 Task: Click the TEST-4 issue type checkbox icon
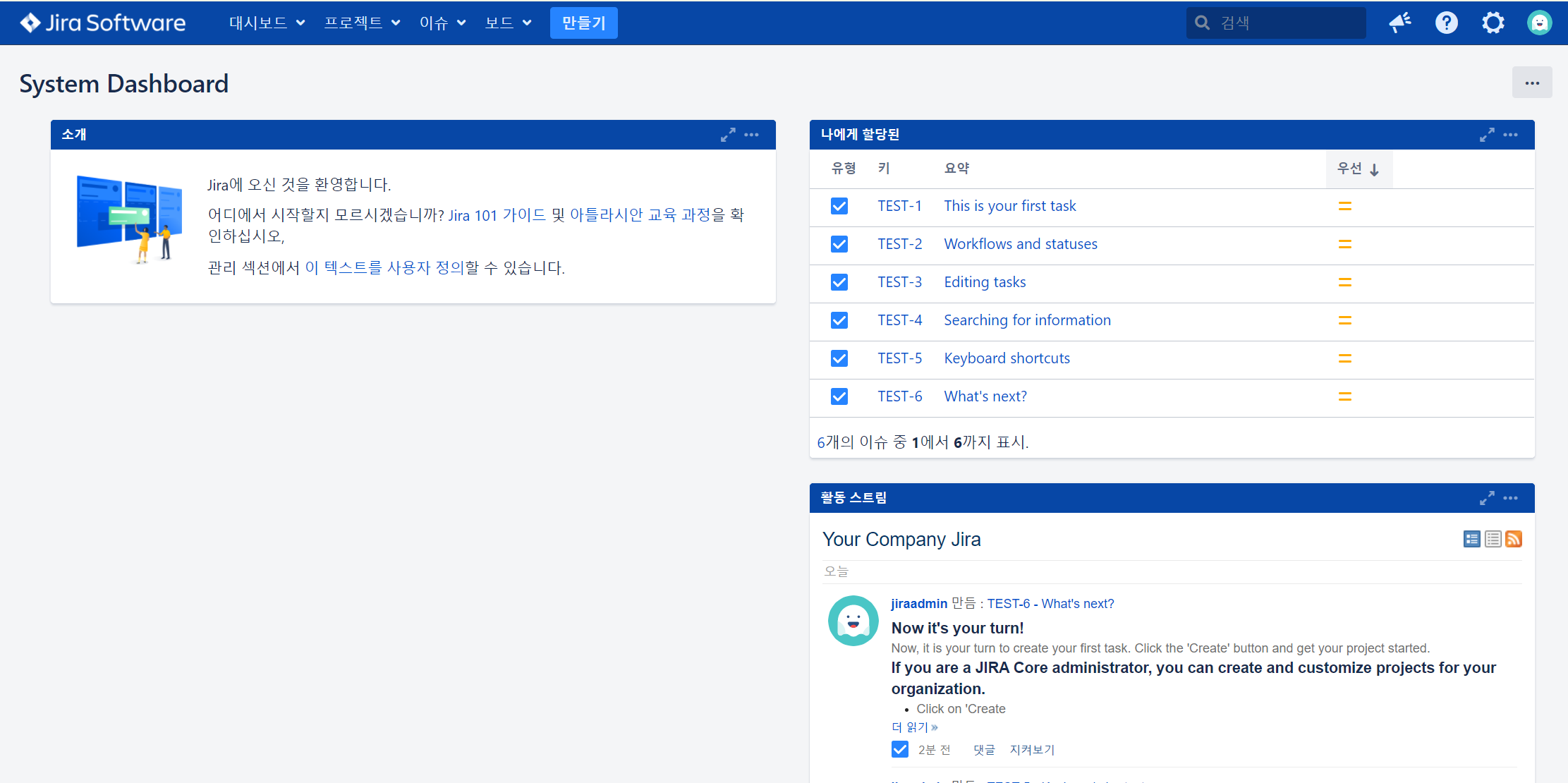[839, 320]
